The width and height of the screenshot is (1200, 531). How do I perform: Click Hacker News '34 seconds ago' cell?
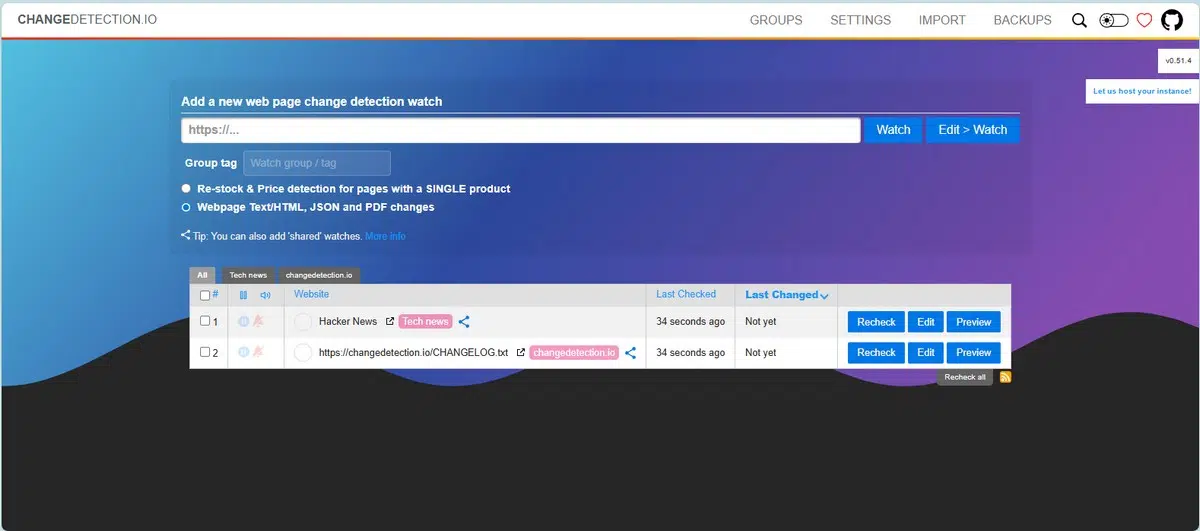click(x=690, y=321)
